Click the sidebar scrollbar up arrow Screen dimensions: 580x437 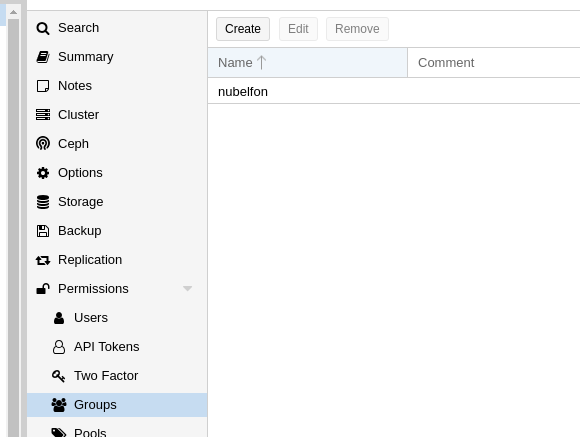coord(13,12)
